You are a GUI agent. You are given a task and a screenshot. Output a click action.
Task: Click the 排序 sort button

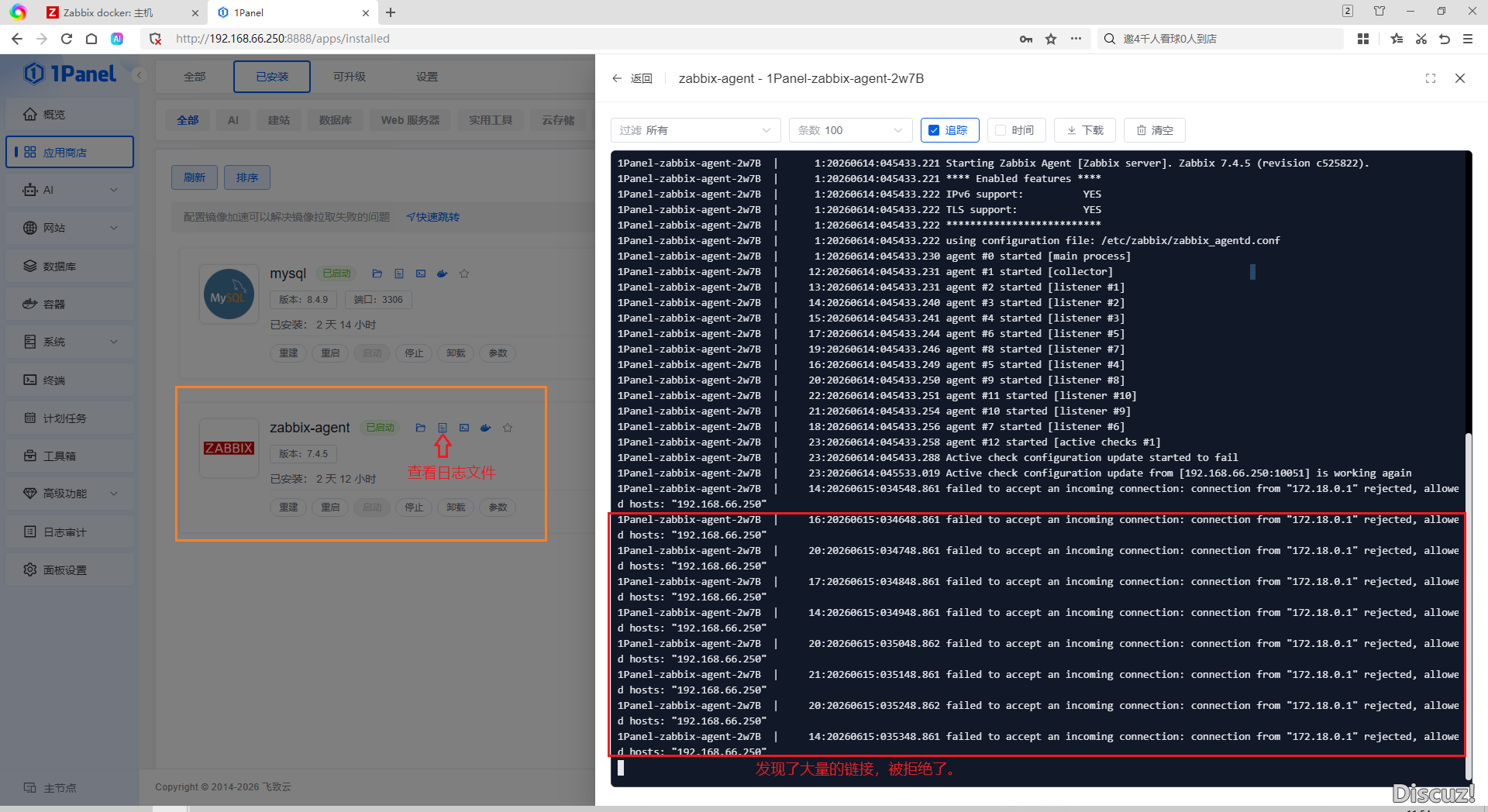pyautogui.click(x=247, y=177)
